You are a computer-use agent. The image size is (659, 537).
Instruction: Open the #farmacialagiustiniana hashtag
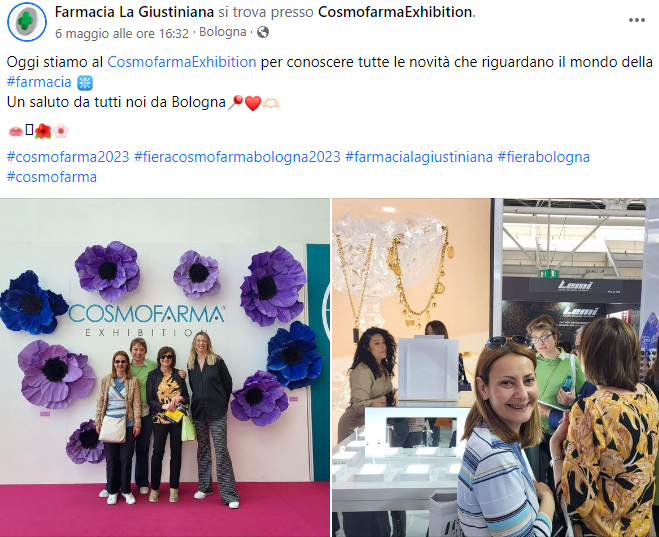(419, 157)
